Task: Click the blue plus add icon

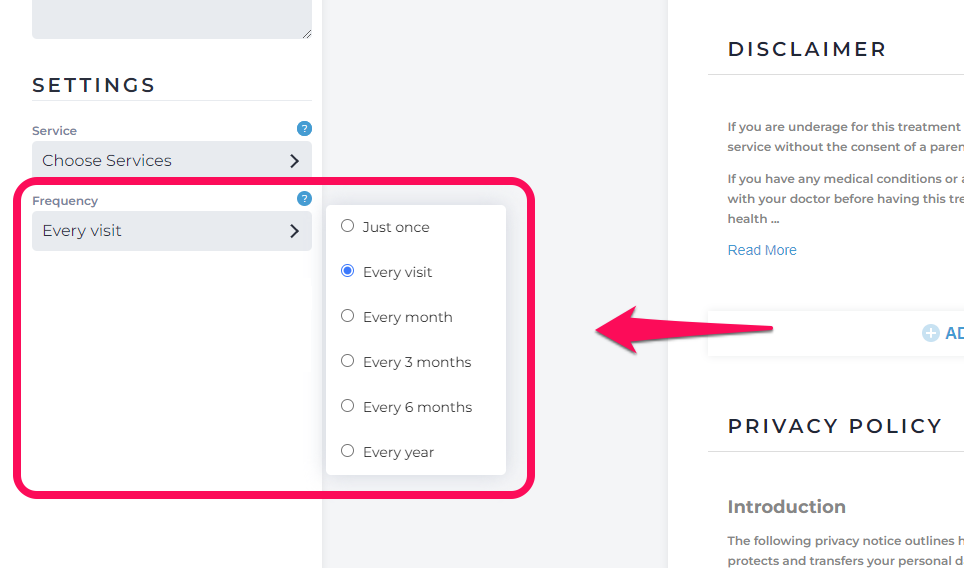Action: click(931, 333)
